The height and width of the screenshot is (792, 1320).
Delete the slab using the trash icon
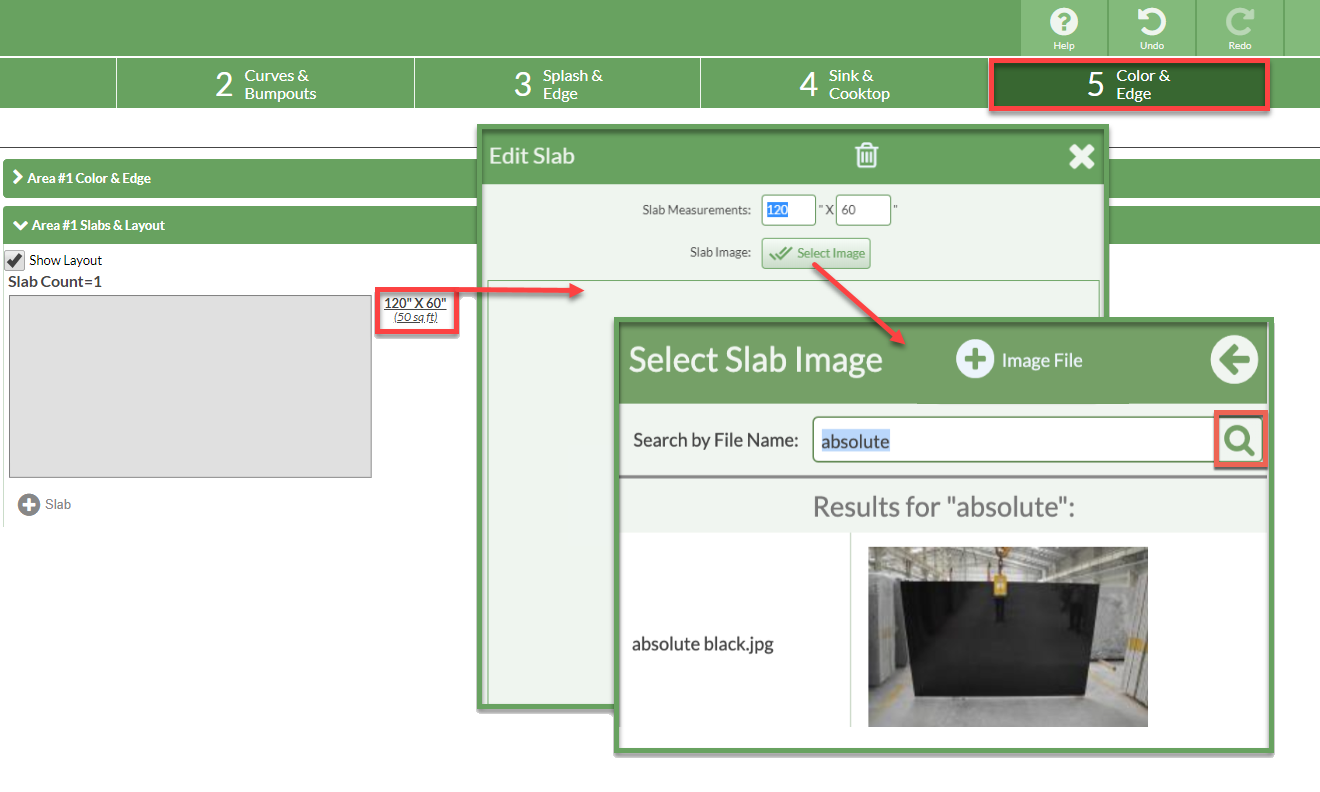[866, 155]
